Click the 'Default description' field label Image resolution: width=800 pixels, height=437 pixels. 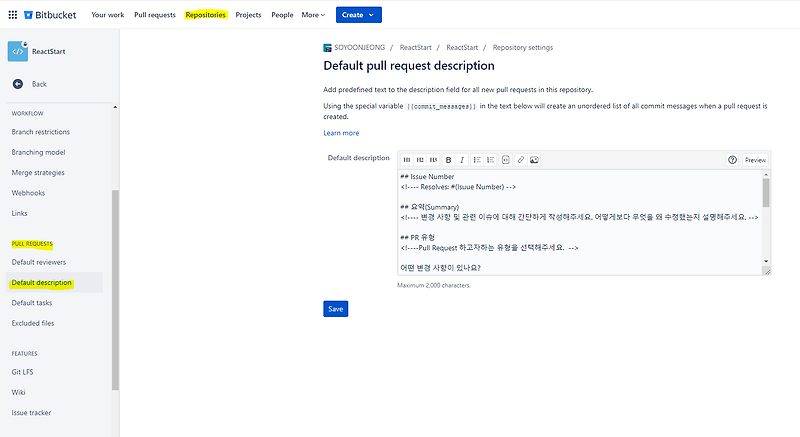point(358,158)
